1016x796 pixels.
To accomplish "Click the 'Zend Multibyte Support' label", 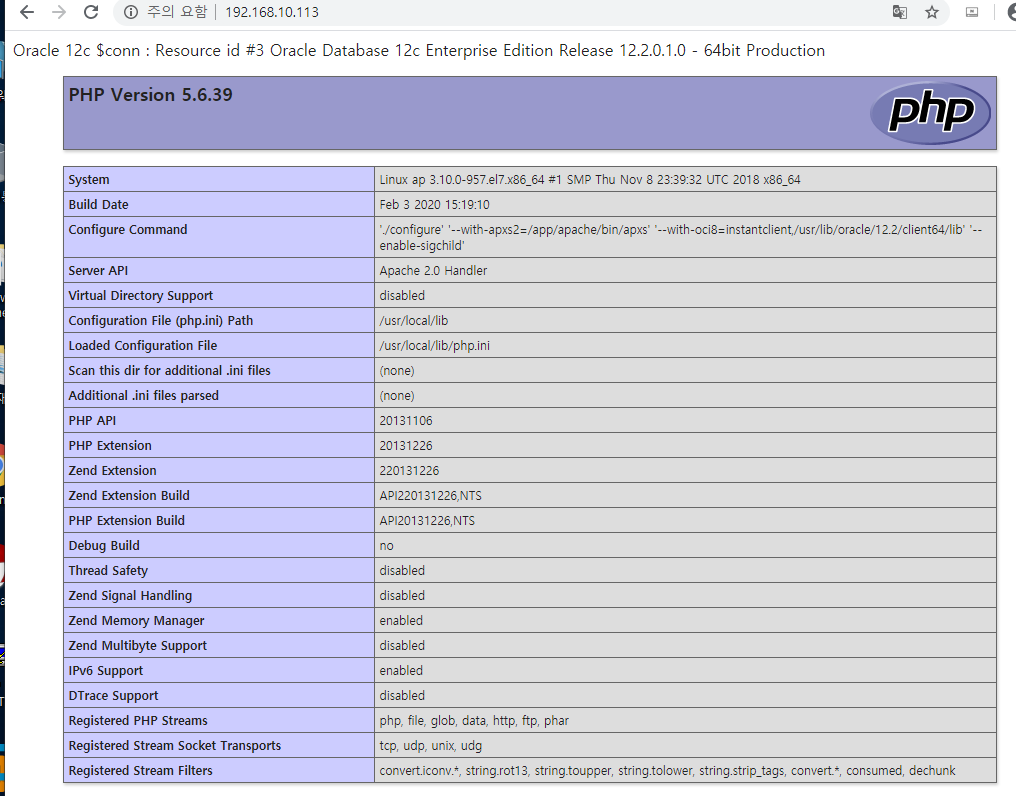I will 137,646.
